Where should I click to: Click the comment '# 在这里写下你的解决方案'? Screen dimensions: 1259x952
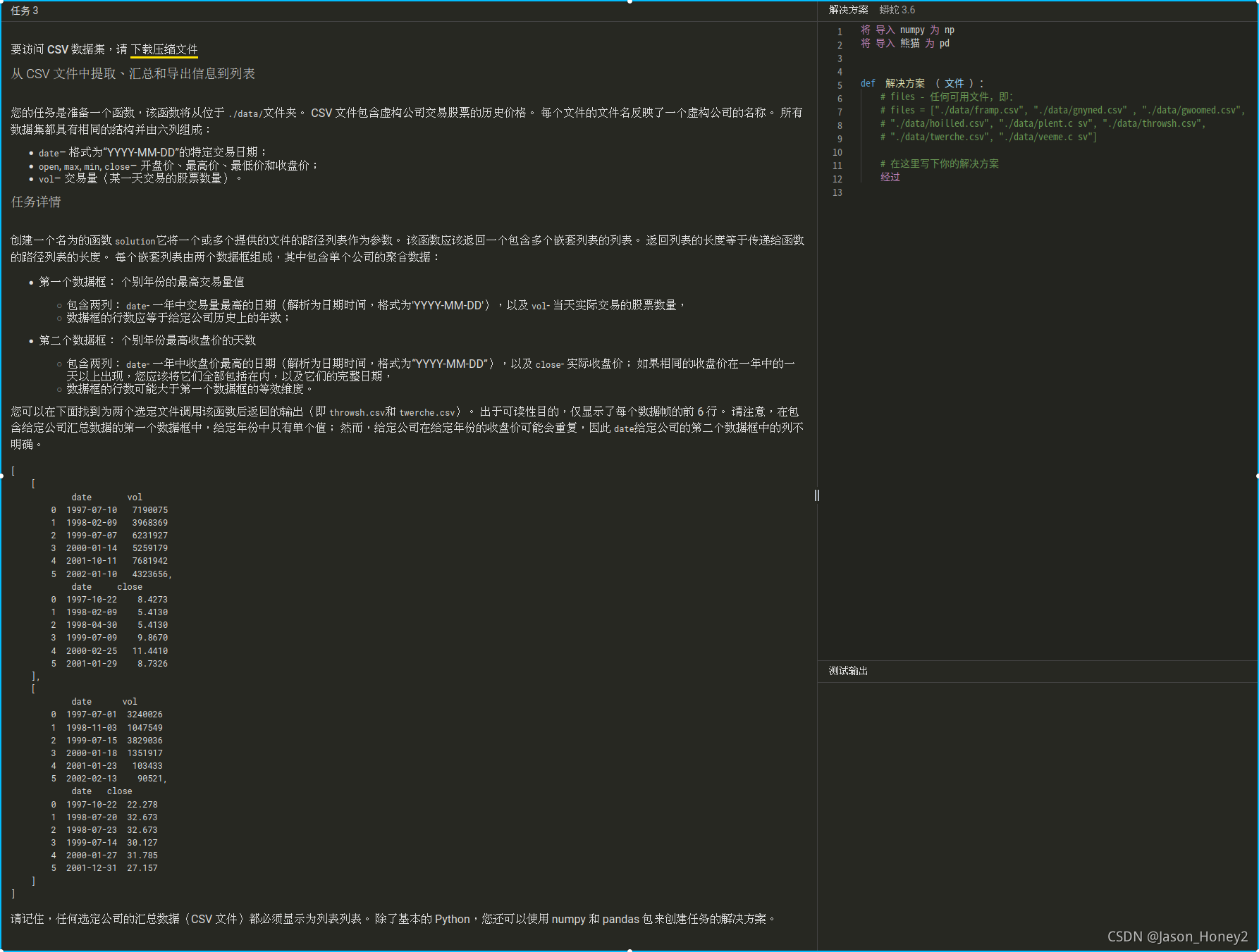click(x=939, y=164)
